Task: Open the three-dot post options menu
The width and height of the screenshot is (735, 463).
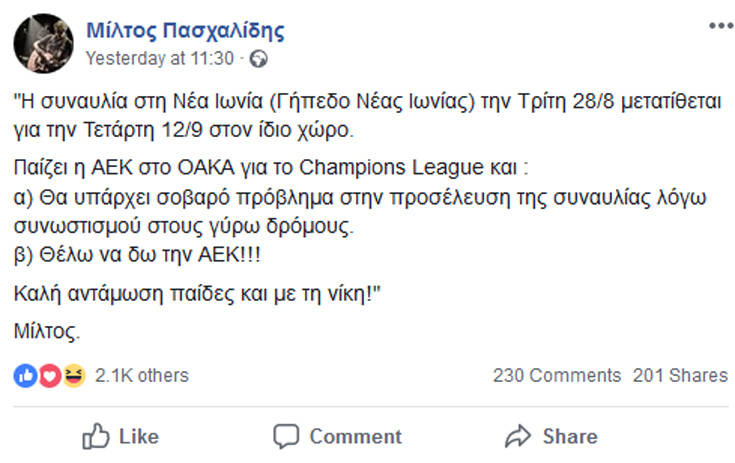Action: (721, 26)
